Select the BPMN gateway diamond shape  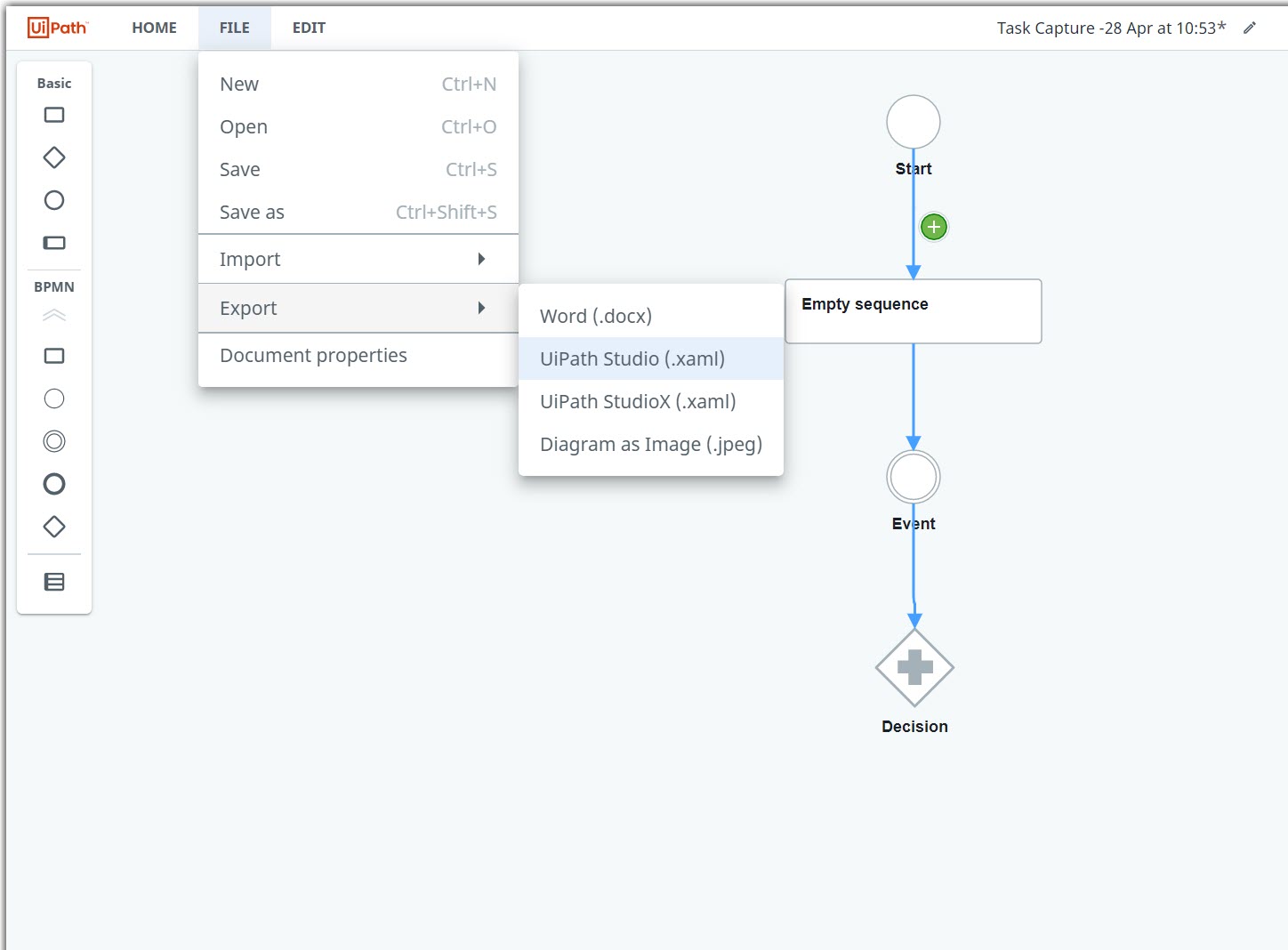pyautogui.click(x=53, y=527)
